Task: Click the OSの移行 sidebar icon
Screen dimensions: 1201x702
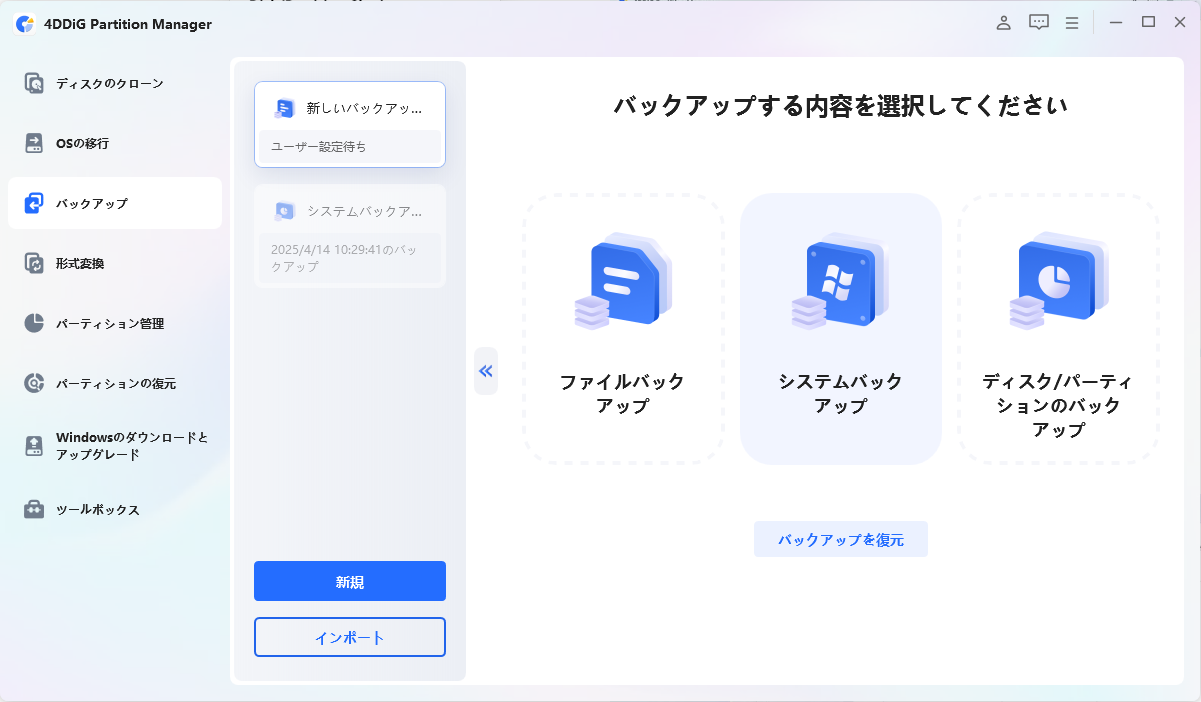Action: 34,143
